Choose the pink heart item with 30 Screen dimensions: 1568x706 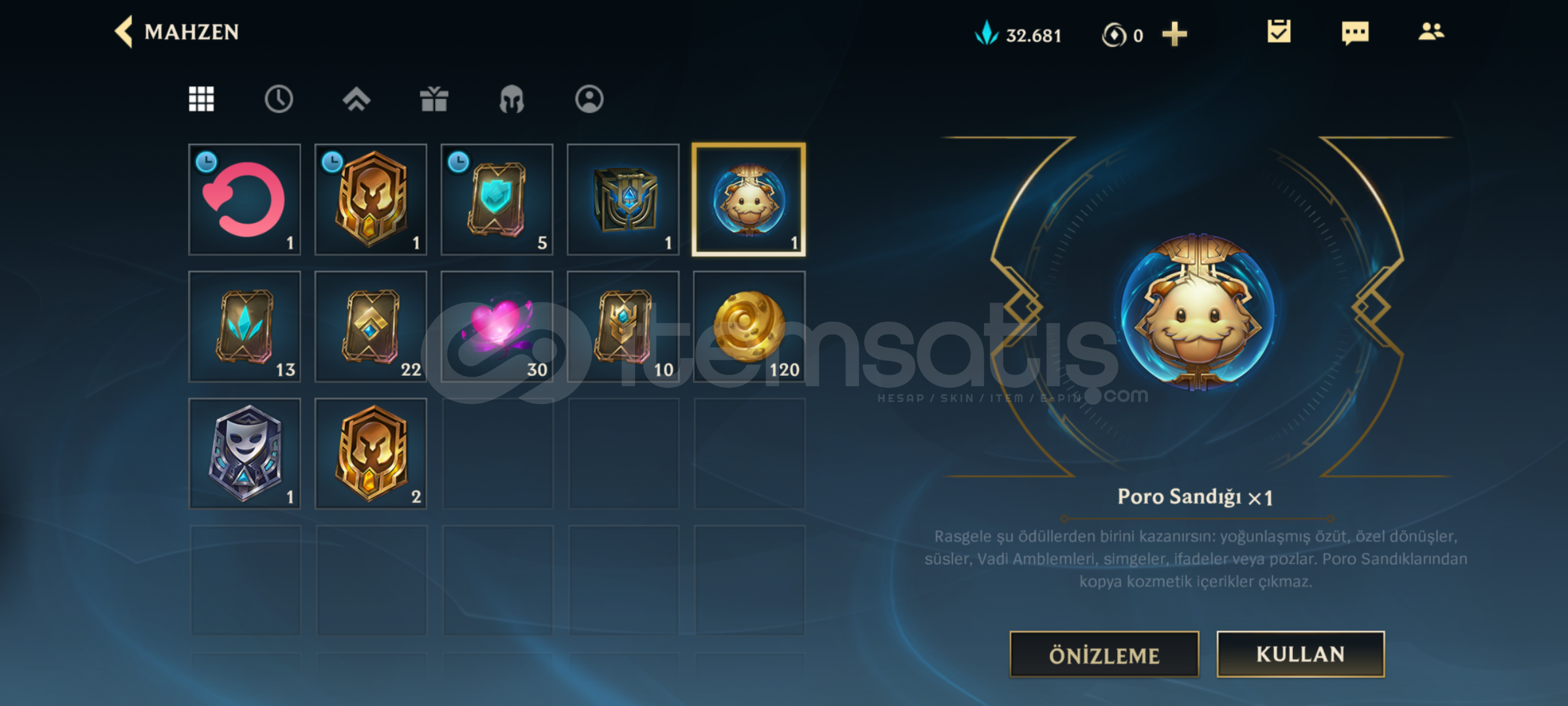pos(497,326)
